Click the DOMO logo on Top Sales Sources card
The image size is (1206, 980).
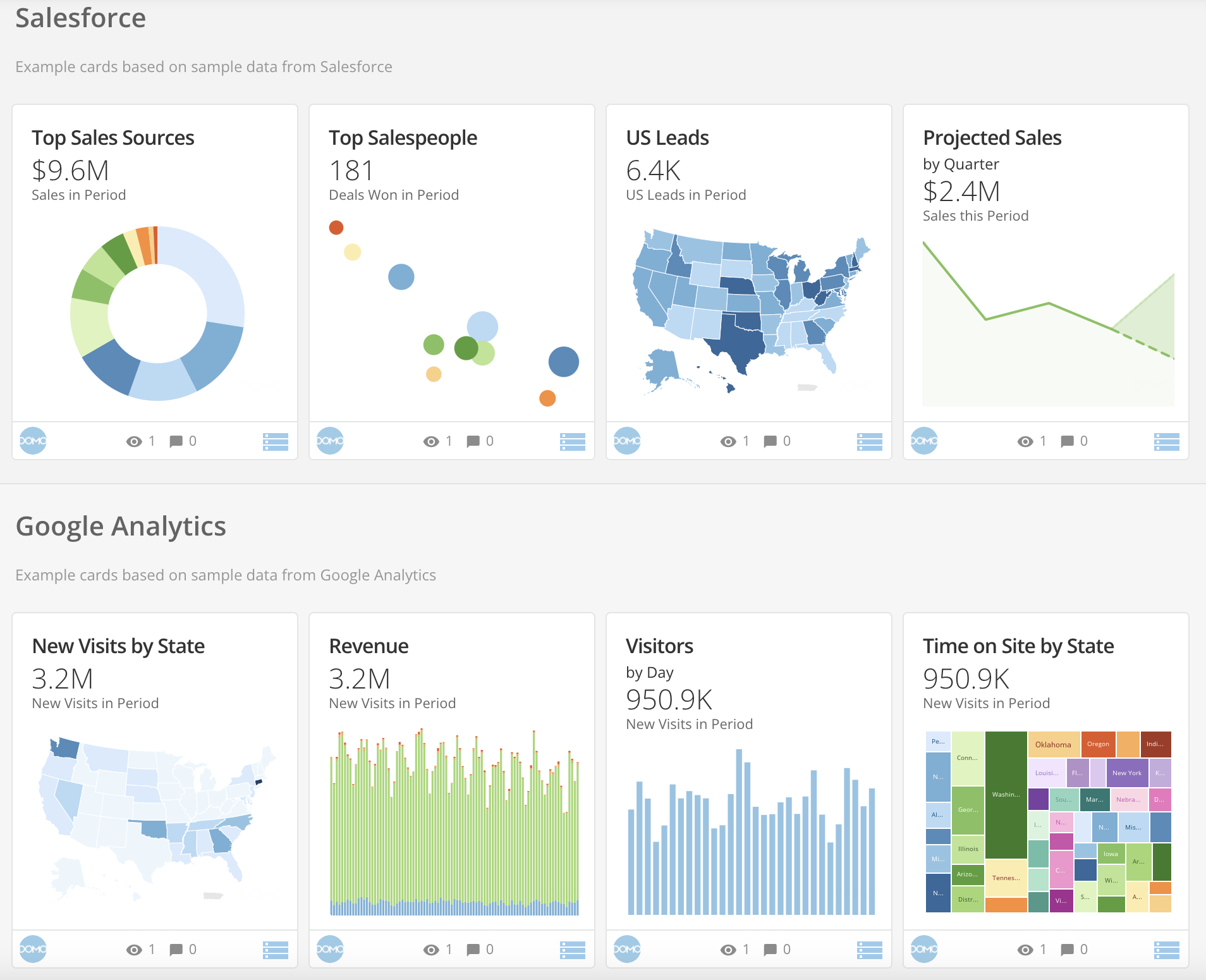click(x=33, y=441)
